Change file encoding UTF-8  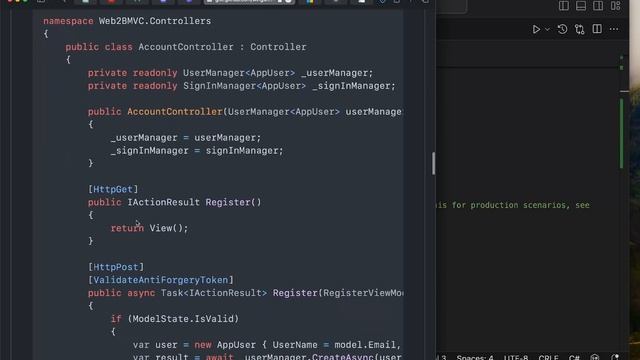click(x=516, y=358)
